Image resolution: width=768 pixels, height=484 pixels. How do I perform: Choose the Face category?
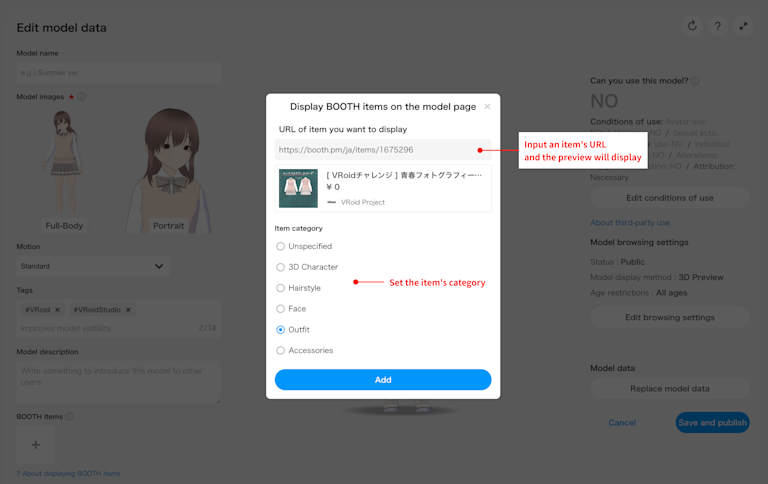[x=280, y=309]
